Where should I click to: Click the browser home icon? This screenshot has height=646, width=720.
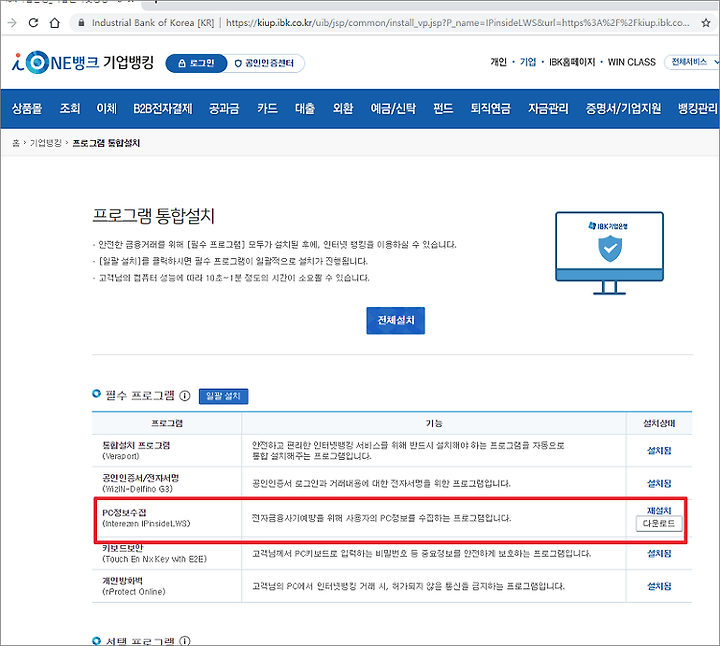(55, 22)
